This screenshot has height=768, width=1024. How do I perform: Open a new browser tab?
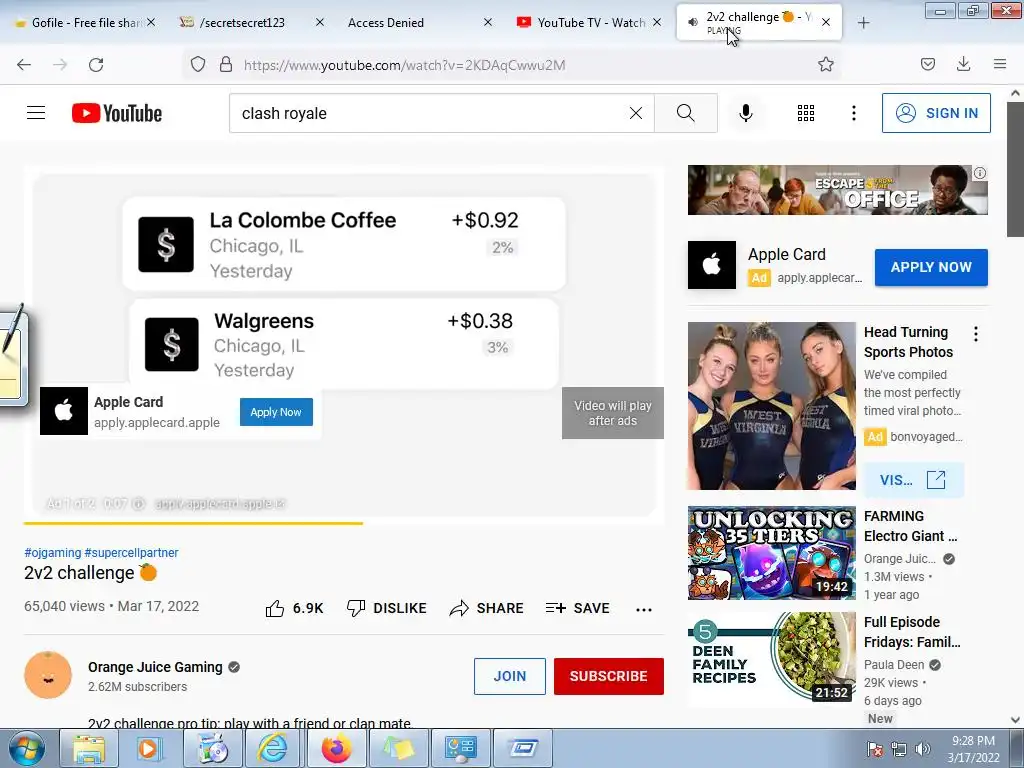tap(863, 23)
